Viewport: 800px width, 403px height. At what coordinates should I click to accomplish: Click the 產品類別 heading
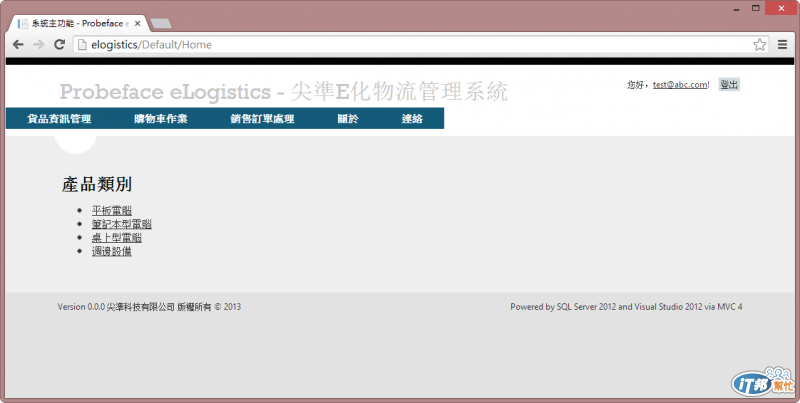97,184
